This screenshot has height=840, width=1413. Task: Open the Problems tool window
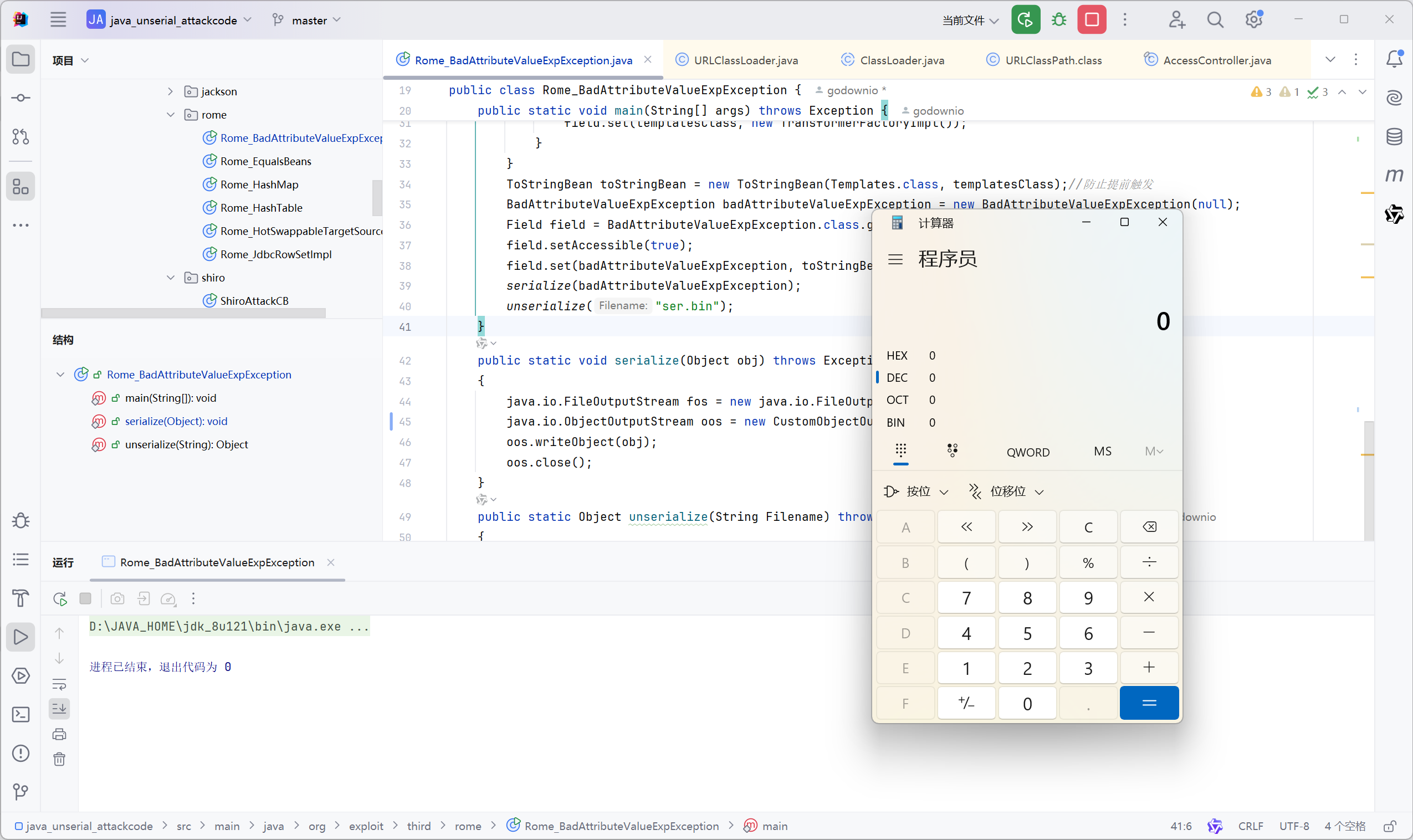(x=21, y=753)
